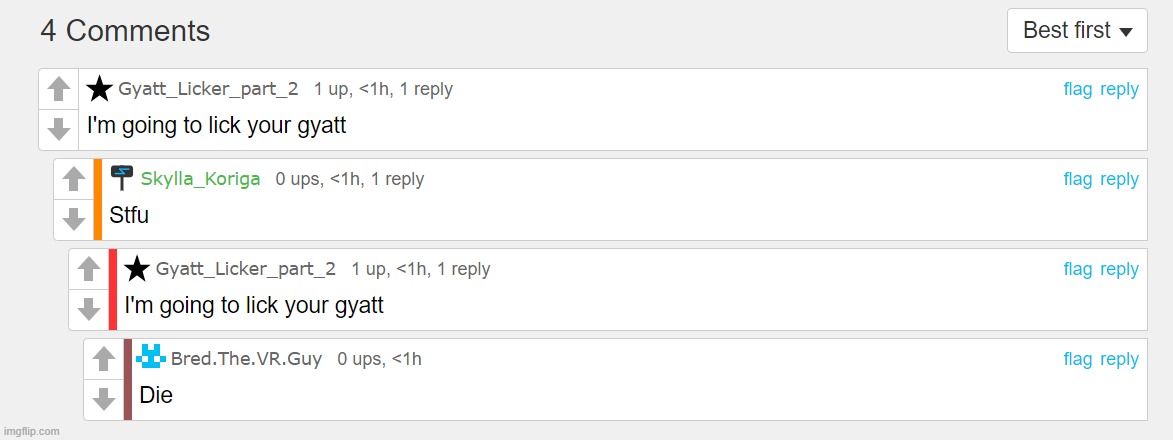Reply to Bred.The.VR.Guy's comment
The image size is (1173, 440).
click(1119, 359)
